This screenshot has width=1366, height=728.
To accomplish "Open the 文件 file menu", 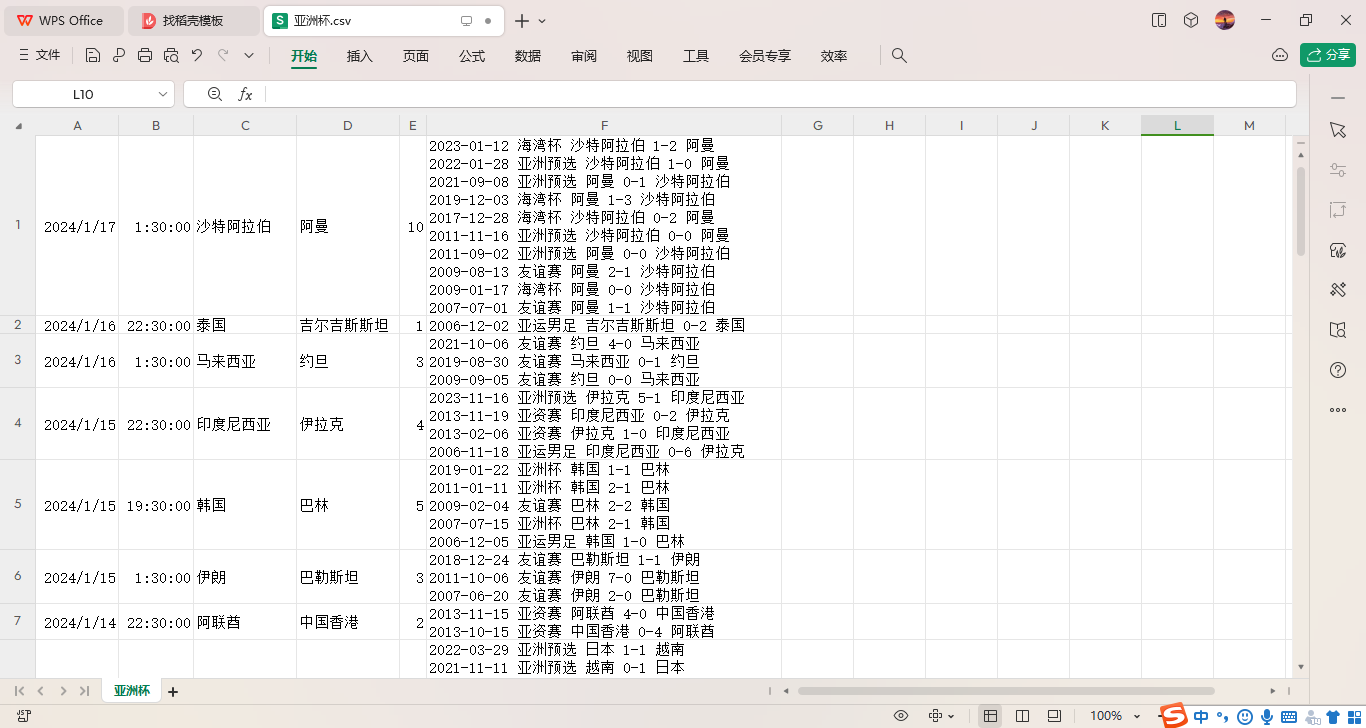I will pyautogui.click(x=39, y=56).
